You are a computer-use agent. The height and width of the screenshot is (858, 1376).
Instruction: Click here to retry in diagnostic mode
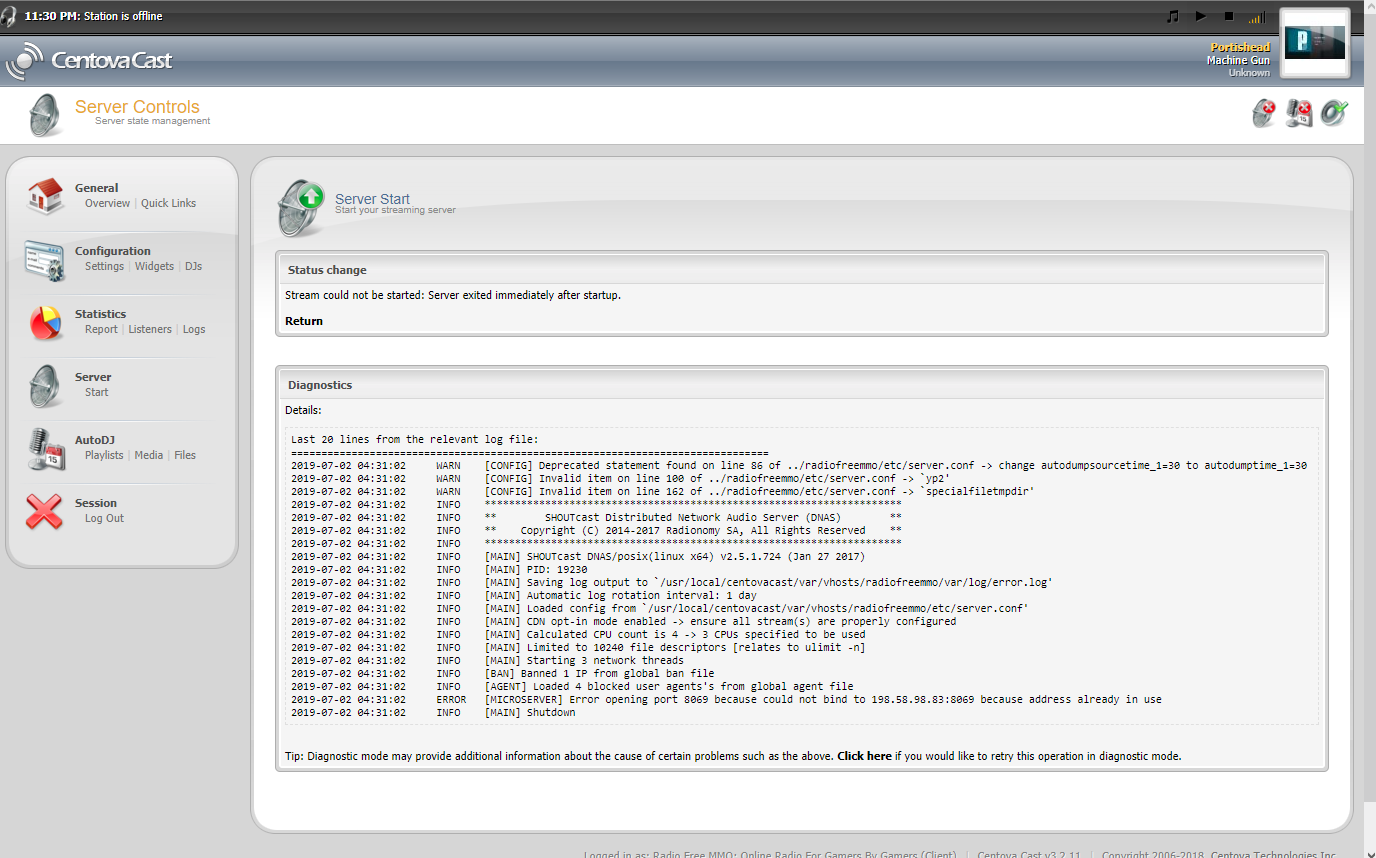(x=864, y=756)
